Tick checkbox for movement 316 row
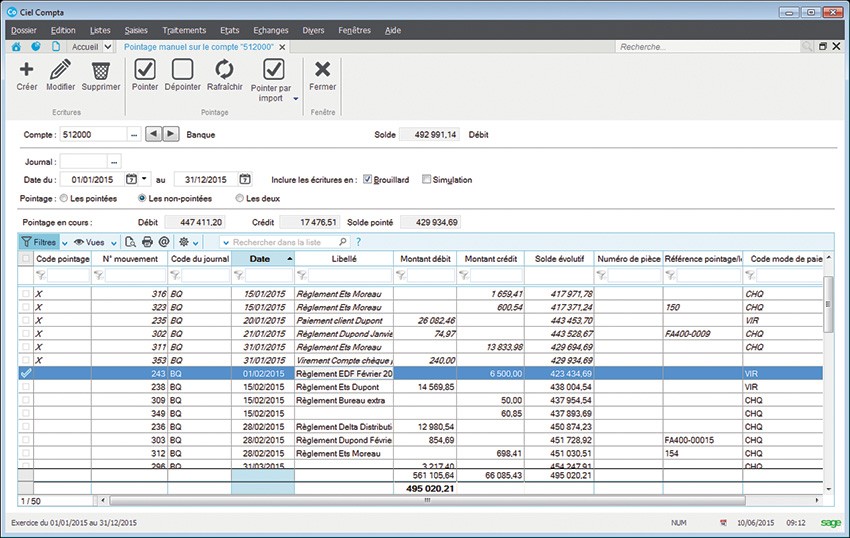Screen dimensions: 850x538 pos(25,293)
